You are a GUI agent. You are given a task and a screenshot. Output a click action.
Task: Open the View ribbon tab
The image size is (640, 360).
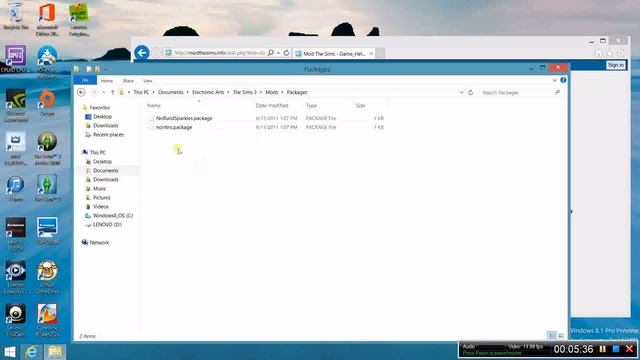(148, 81)
